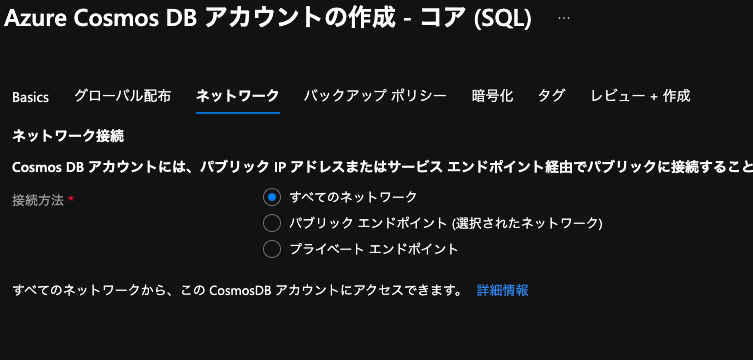
Task: Select the active ネットワーク tab
Action: click(238, 96)
